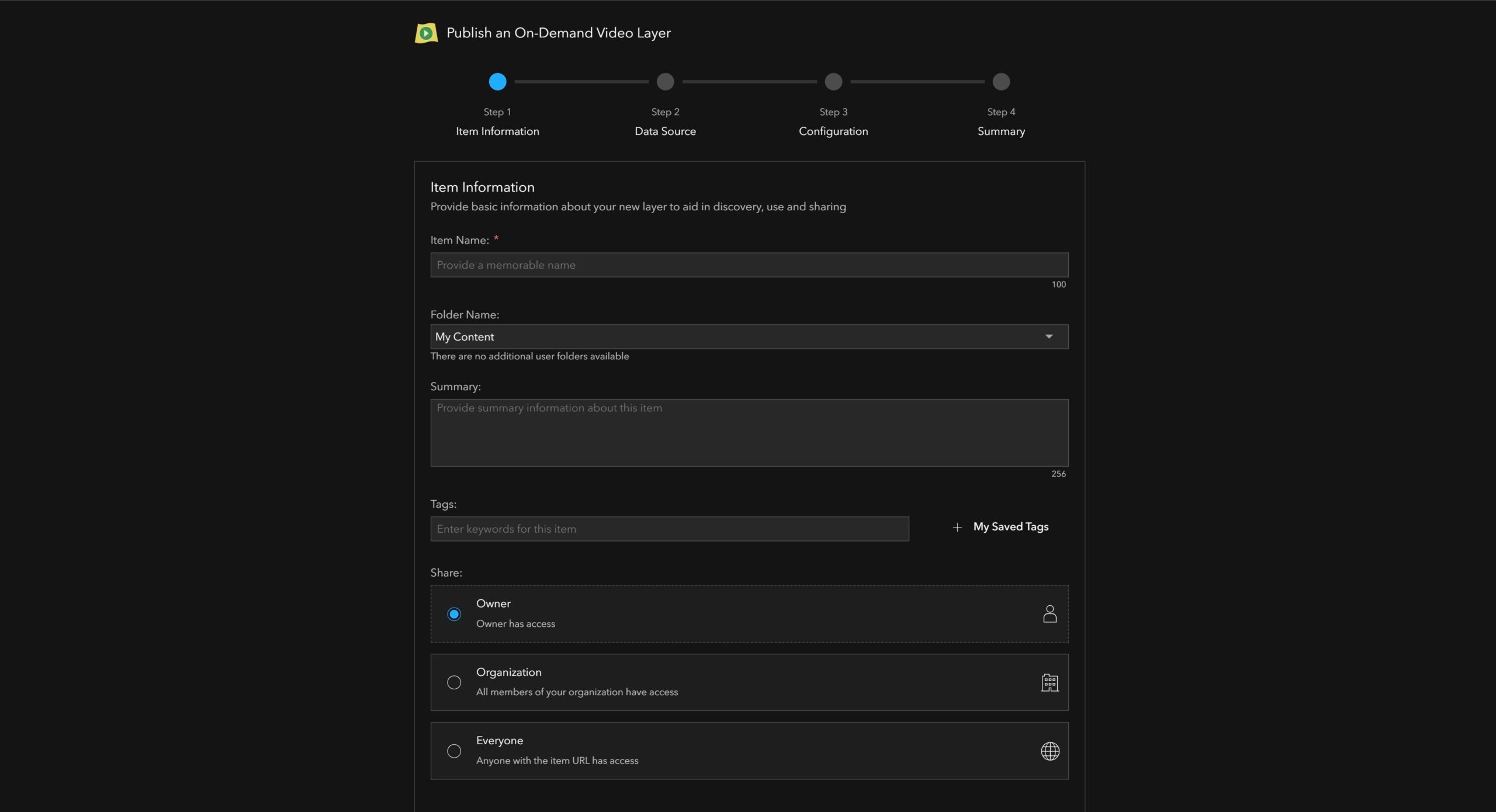Viewport: 1496px width, 812px height.
Task: Jump to the Configuration step label
Action: pyautogui.click(x=833, y=131)
